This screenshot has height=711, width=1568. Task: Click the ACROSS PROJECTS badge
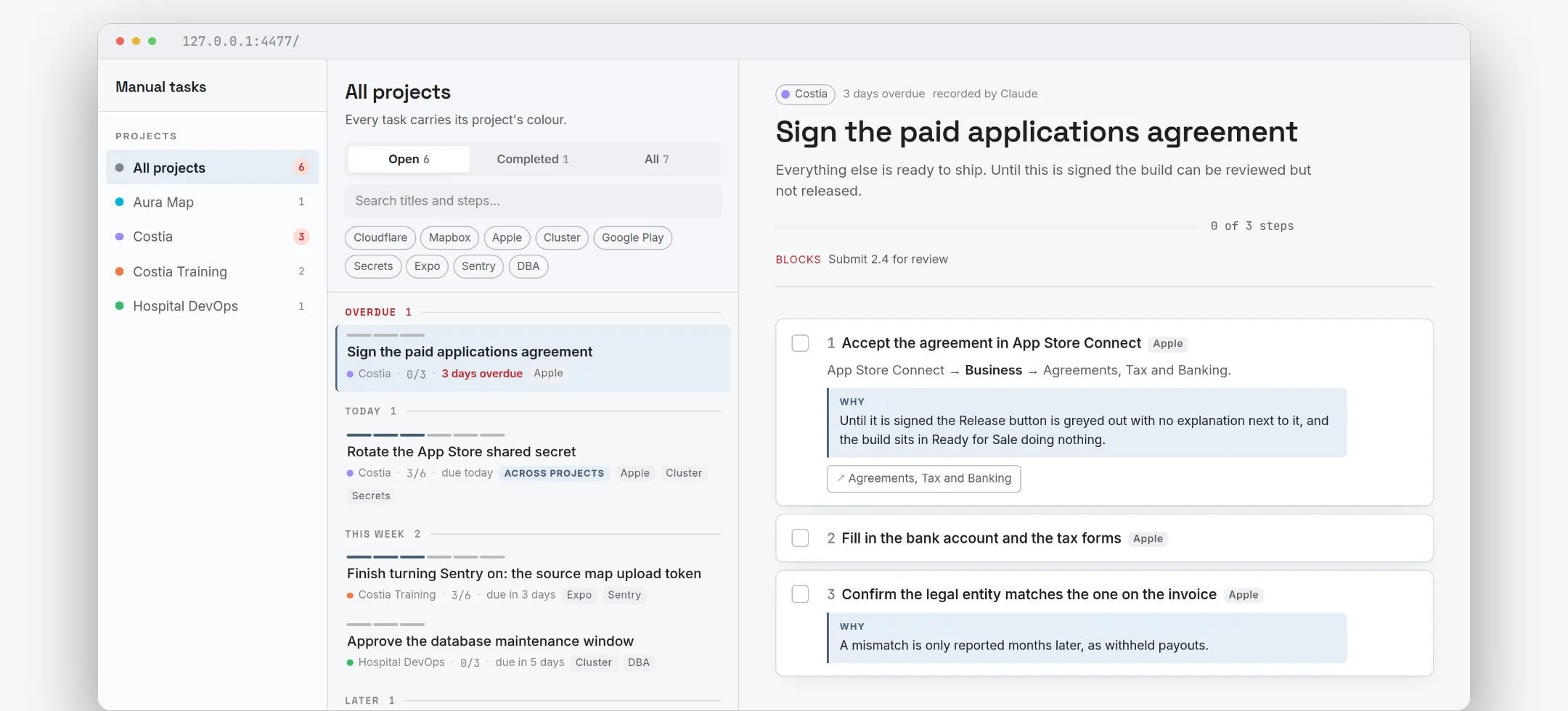[x=554, y=473]
